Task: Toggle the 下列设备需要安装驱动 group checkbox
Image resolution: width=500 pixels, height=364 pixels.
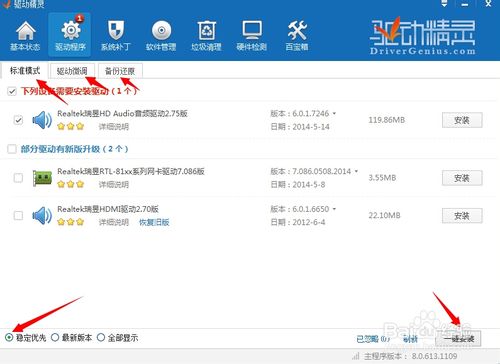Action: [12, 91]
